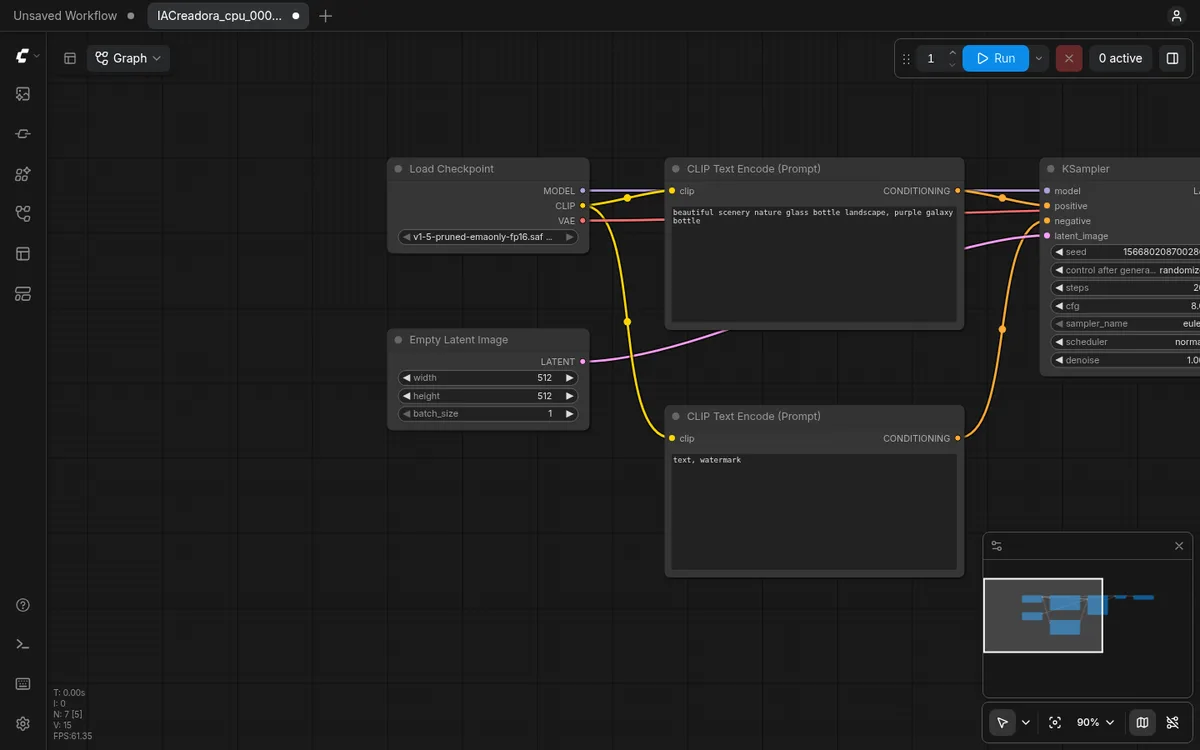Close the minimap panel

click(x=1179, y=546)
